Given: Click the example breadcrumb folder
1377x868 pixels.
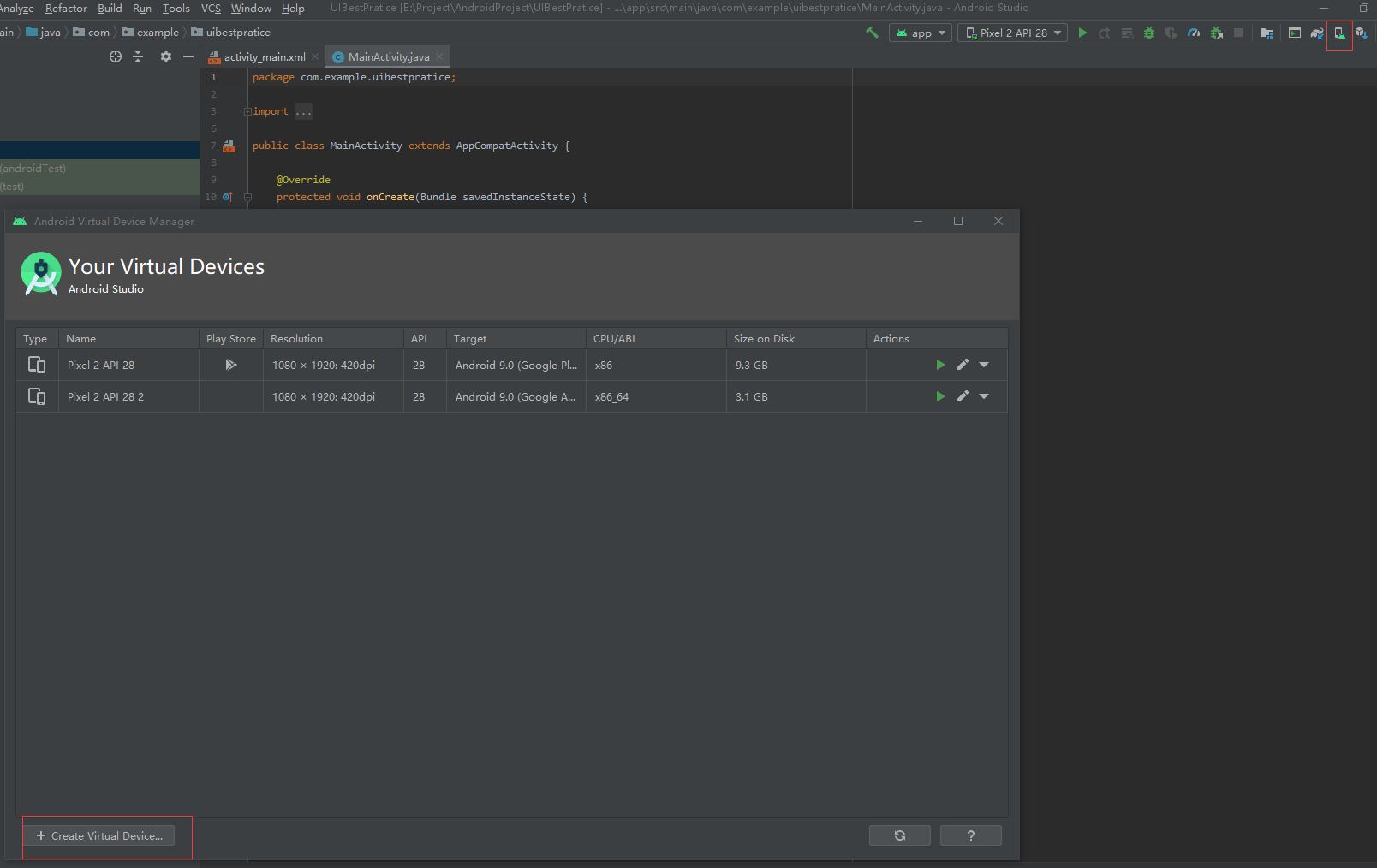Looking at the screenshot, I should tap(151, 33).
